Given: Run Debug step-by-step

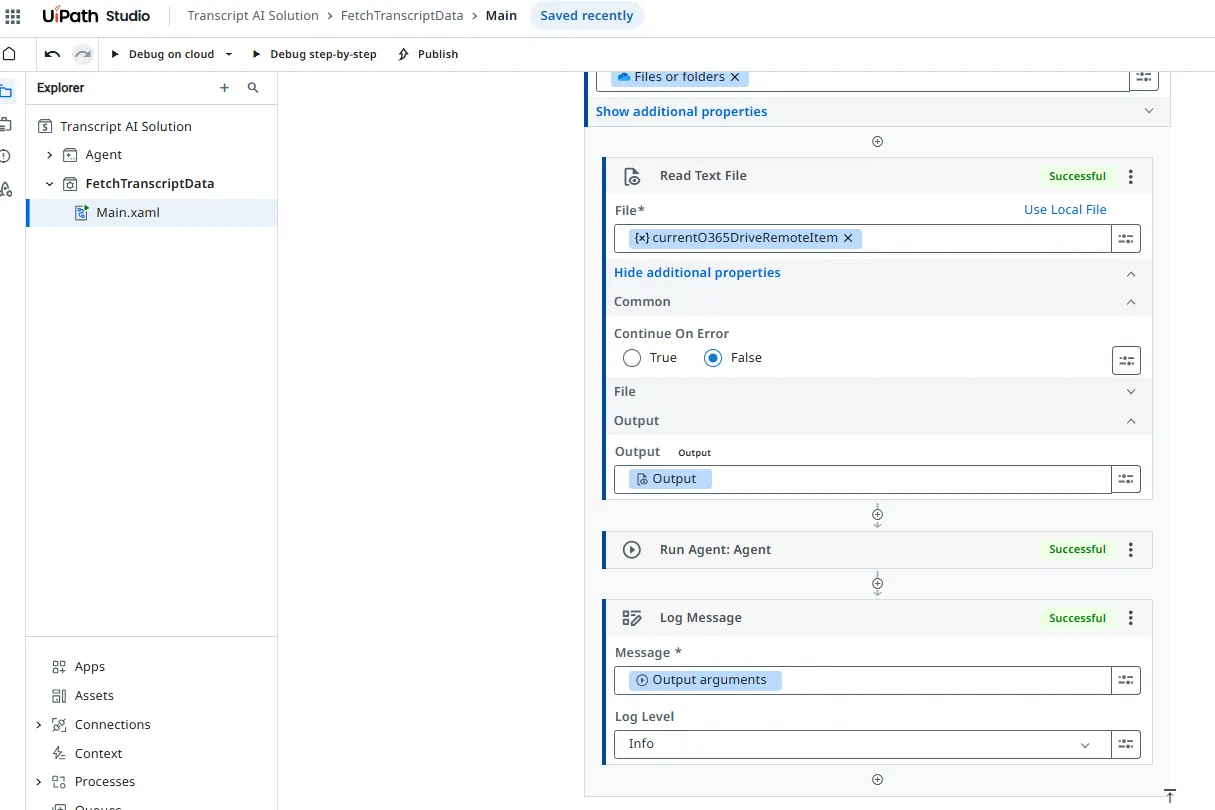Looking at the screenshot, I should pos(314,54).
